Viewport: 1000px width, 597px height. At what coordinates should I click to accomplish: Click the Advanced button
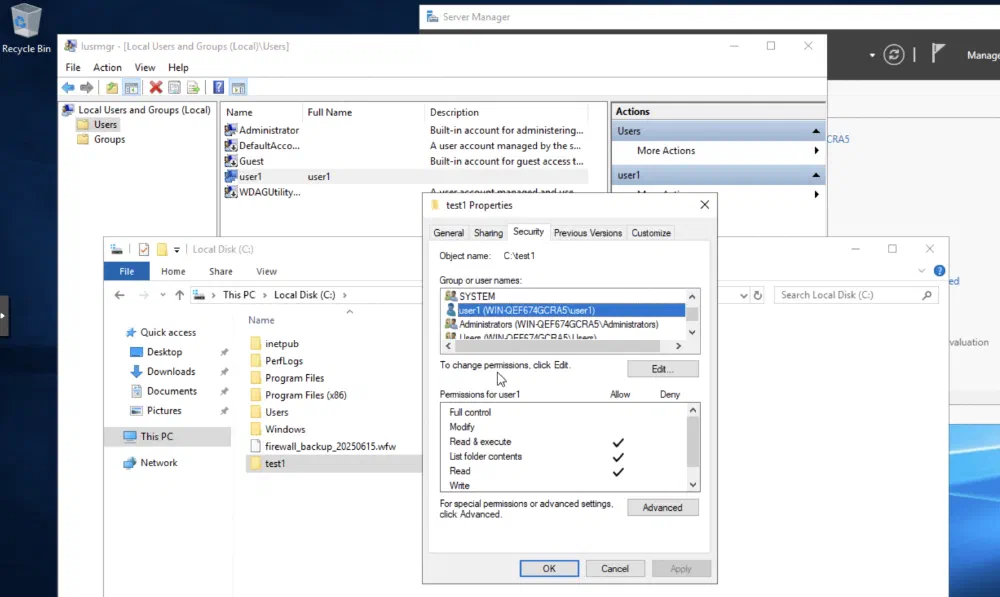(x=662, y=507)
